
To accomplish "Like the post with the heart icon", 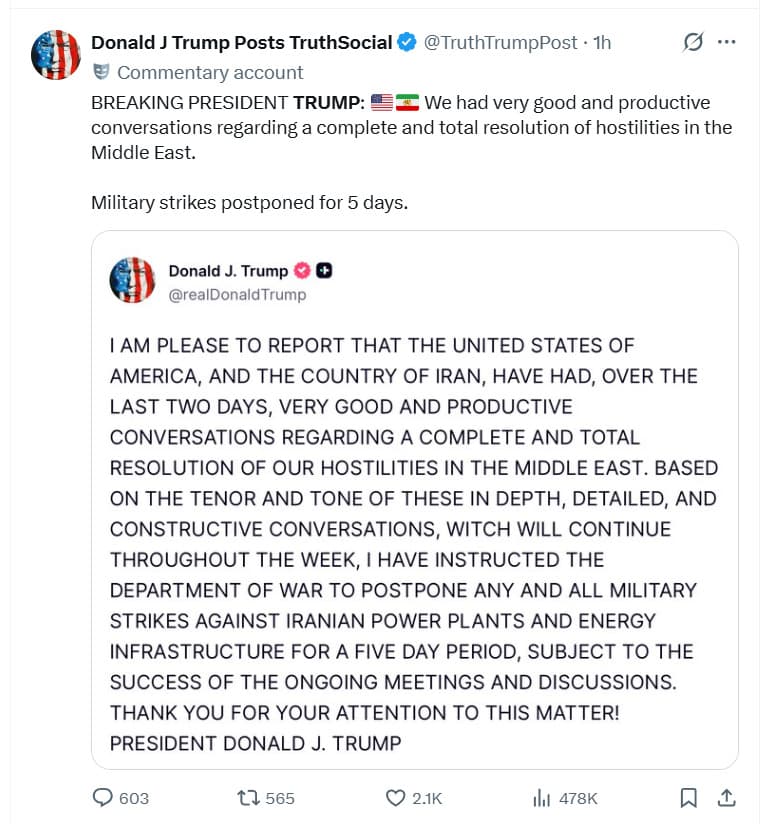I will pos(395,798).
